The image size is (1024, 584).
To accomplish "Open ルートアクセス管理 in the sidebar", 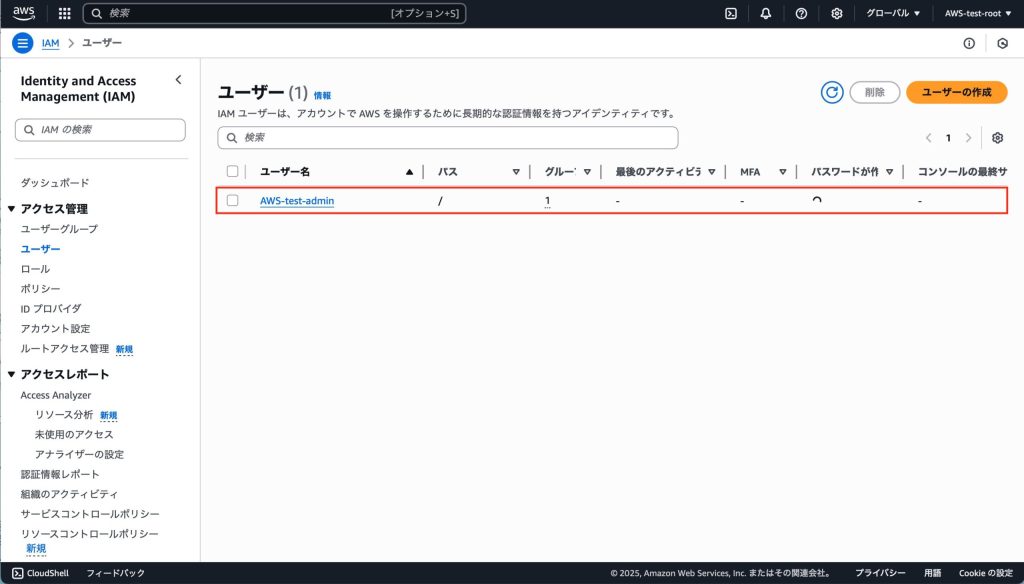I will tap(65, 348).
